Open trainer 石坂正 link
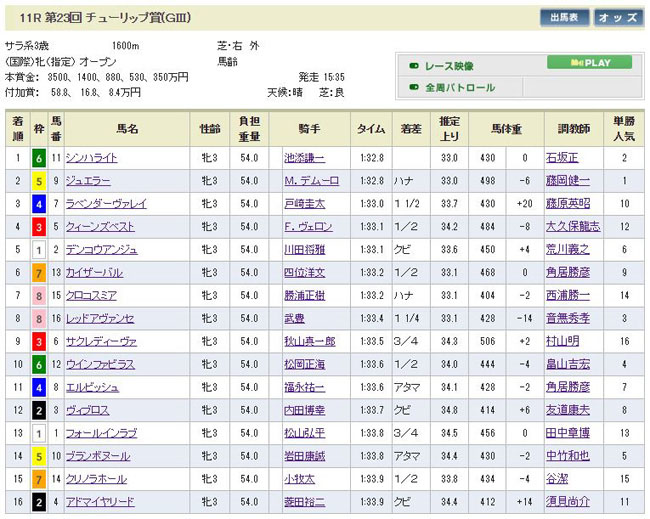650x519 pixels. pos(561,158)
